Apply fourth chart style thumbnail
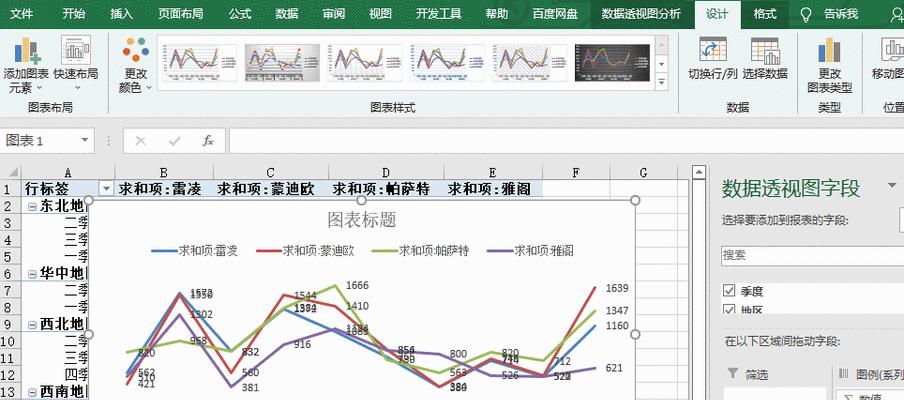 (x=447, y=63)
